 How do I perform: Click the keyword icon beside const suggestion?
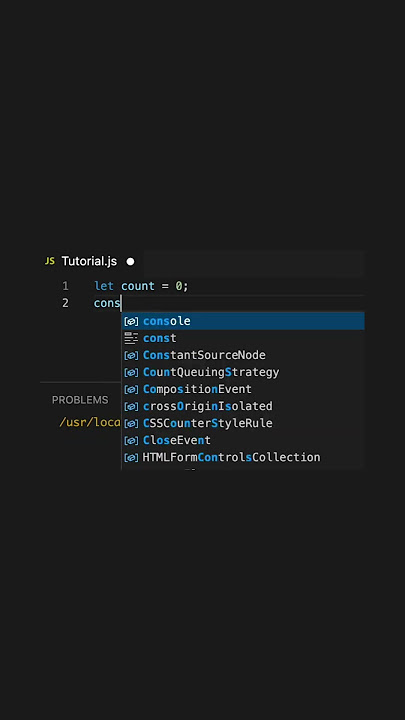pyautogui.click(x=131, y=338)
